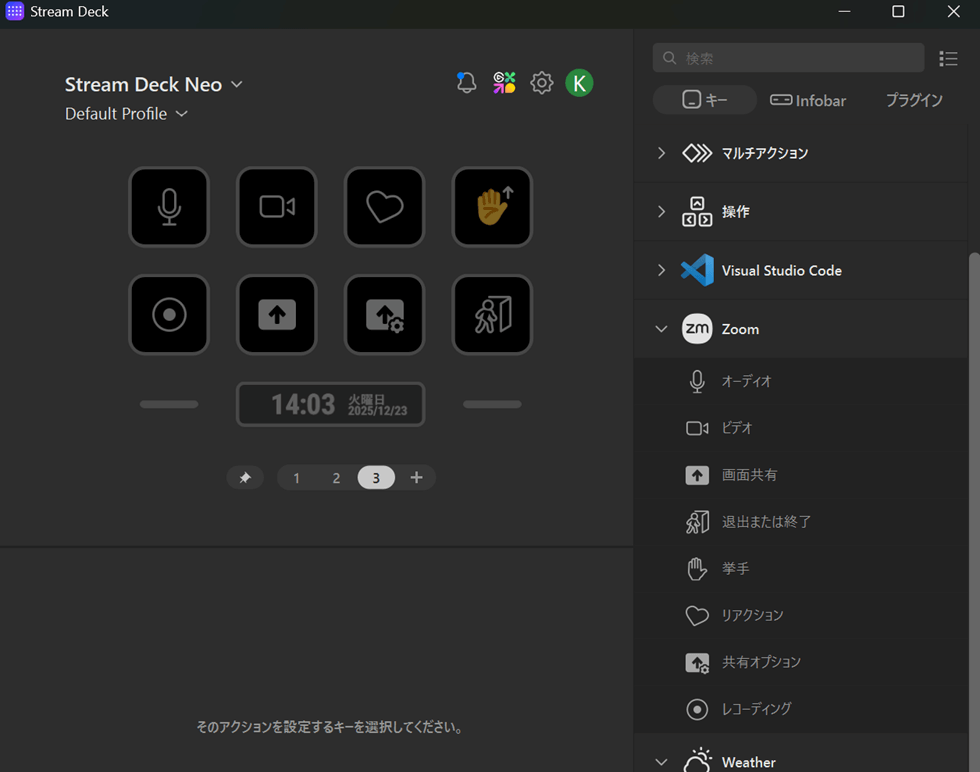Viewport: 980px width, 772px height.
Task: Open the colorful Marketplace icon
Action: [x=504, y=83]
